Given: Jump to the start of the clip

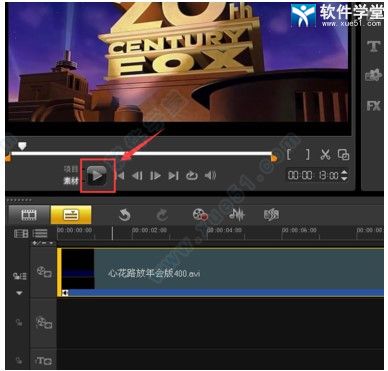Looking at the screenshot, I should tap(121, 175).
